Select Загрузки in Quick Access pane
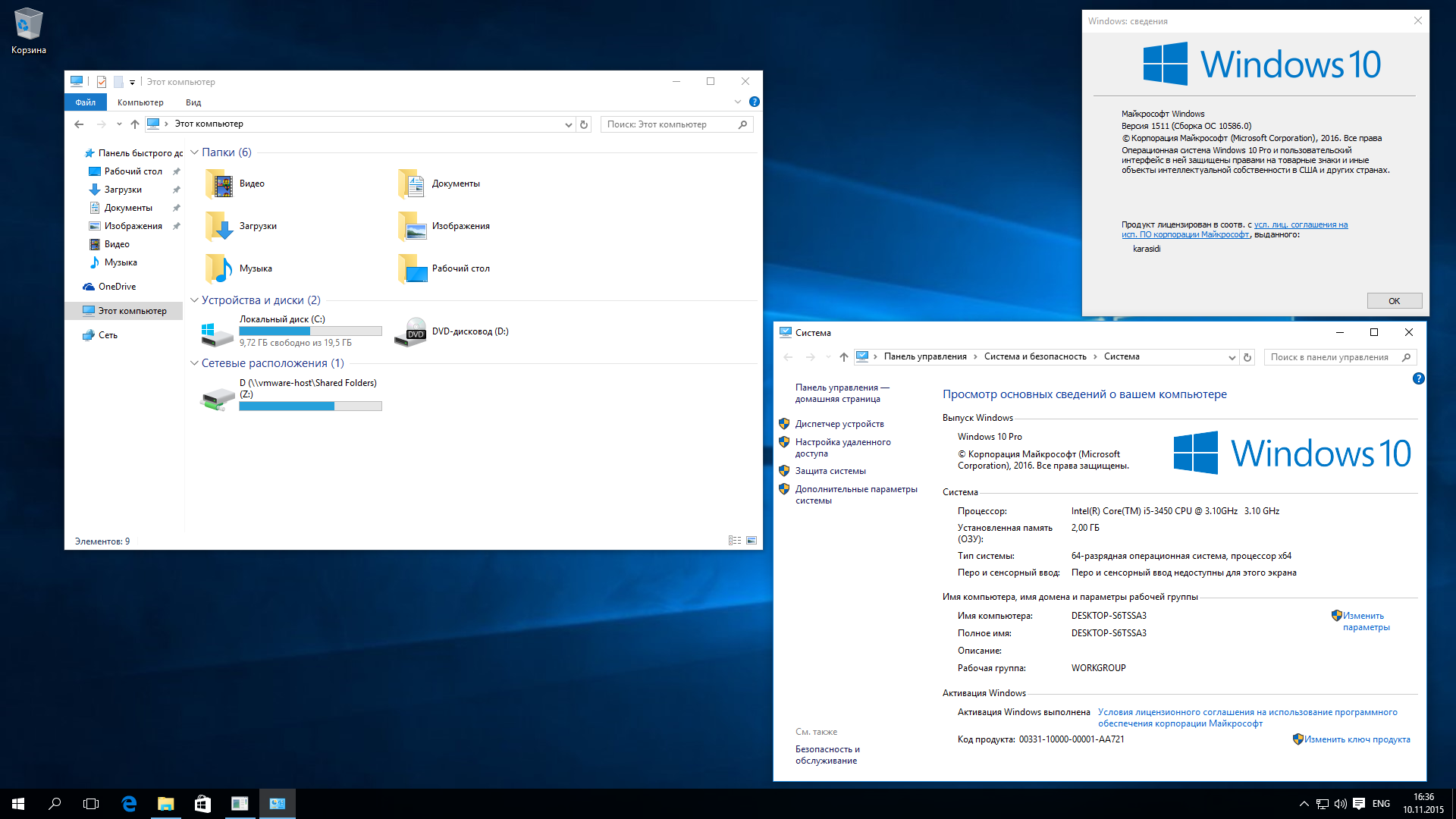 point(123,190)
